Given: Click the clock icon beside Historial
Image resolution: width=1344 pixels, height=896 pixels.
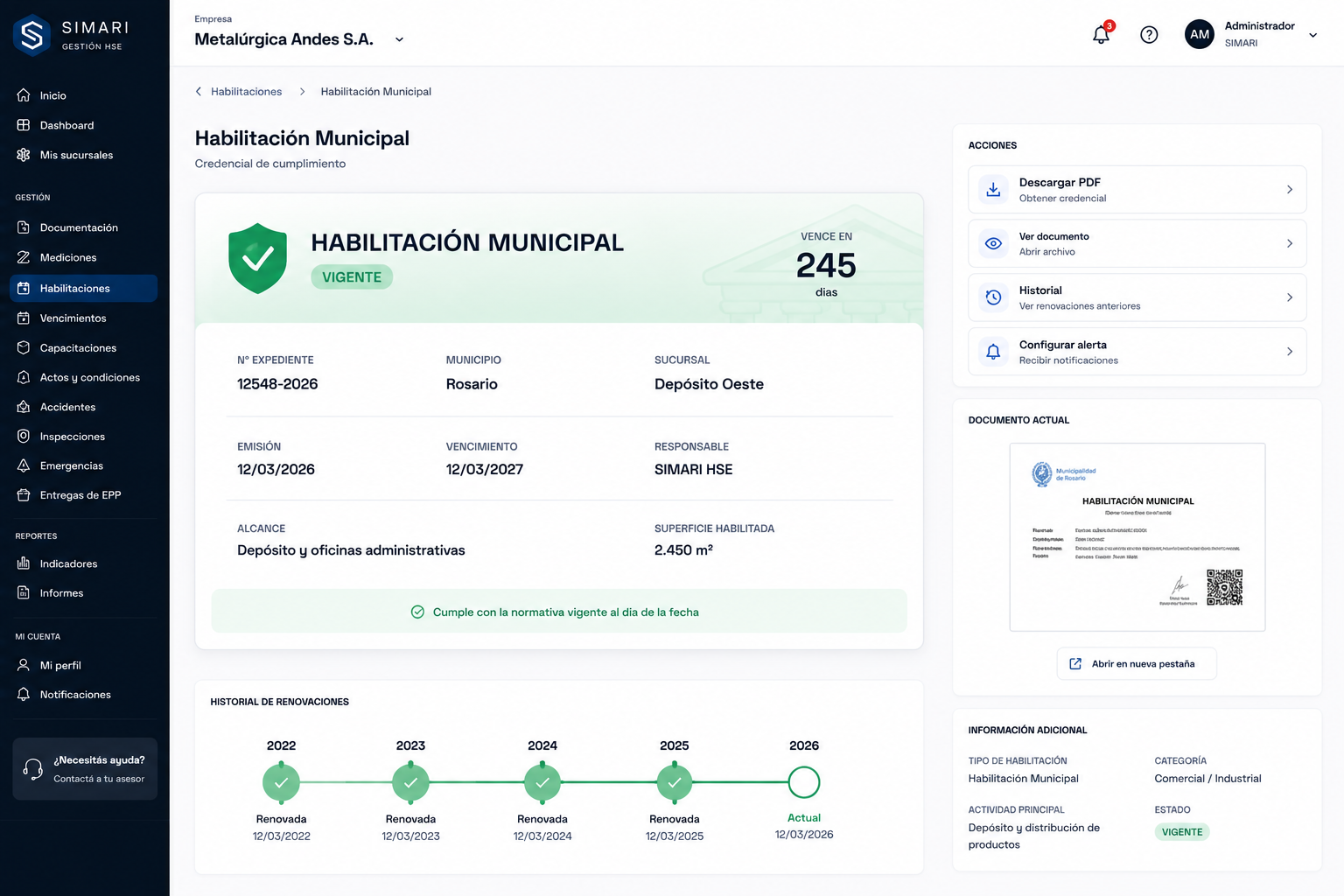Looking at the screenshot, I should coord(993,297).
